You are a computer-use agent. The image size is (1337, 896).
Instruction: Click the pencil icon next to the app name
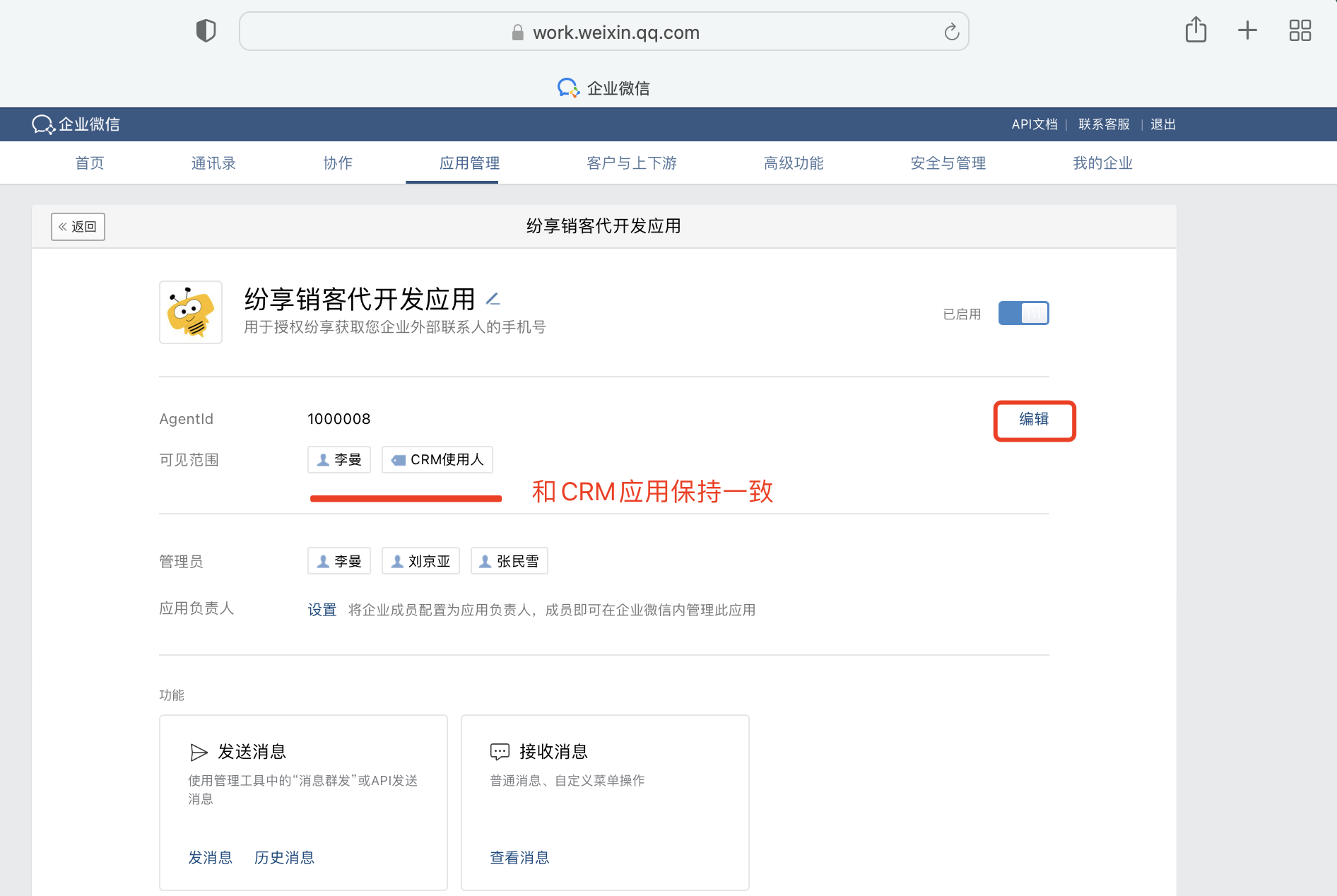(493, 299)
